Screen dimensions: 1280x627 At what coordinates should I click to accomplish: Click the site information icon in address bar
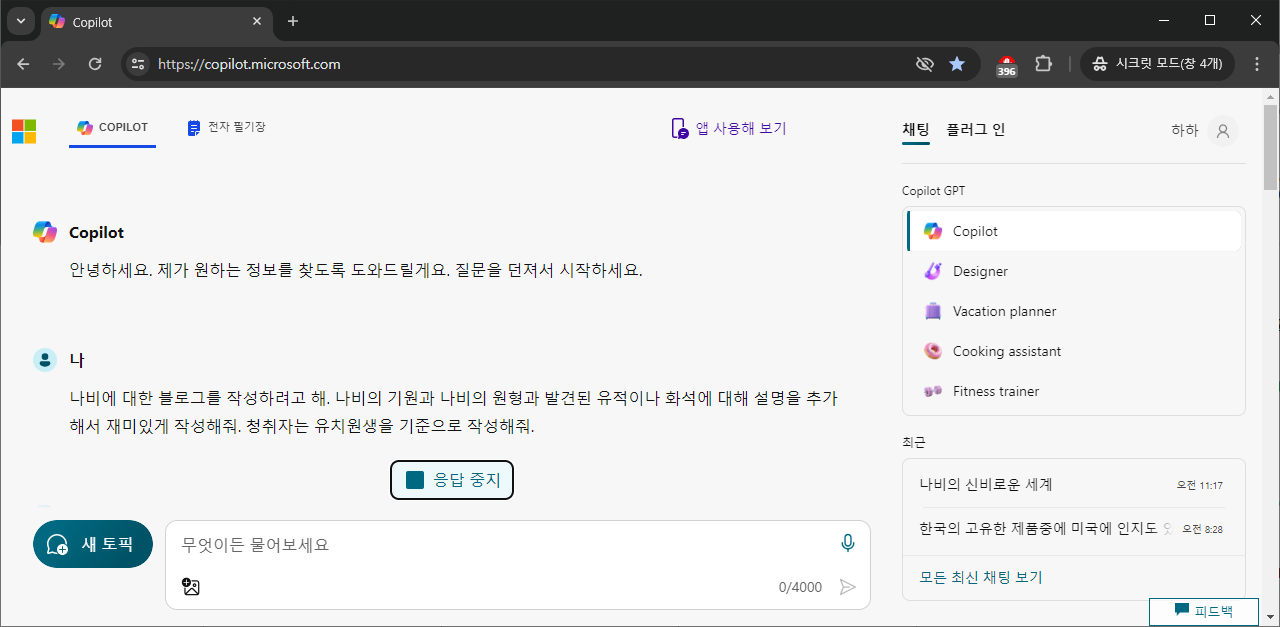coord(138,64)
